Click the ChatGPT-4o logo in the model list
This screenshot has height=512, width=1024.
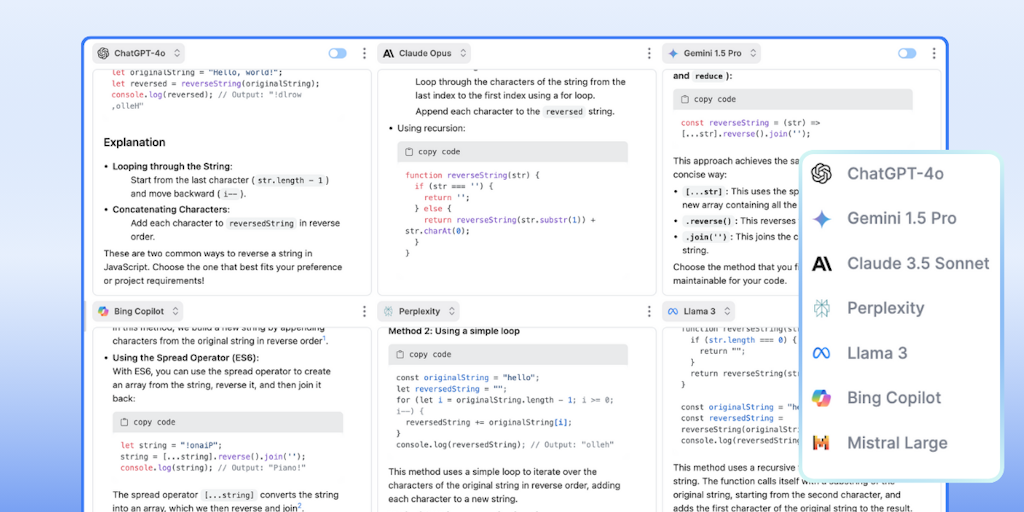point(821,174)
